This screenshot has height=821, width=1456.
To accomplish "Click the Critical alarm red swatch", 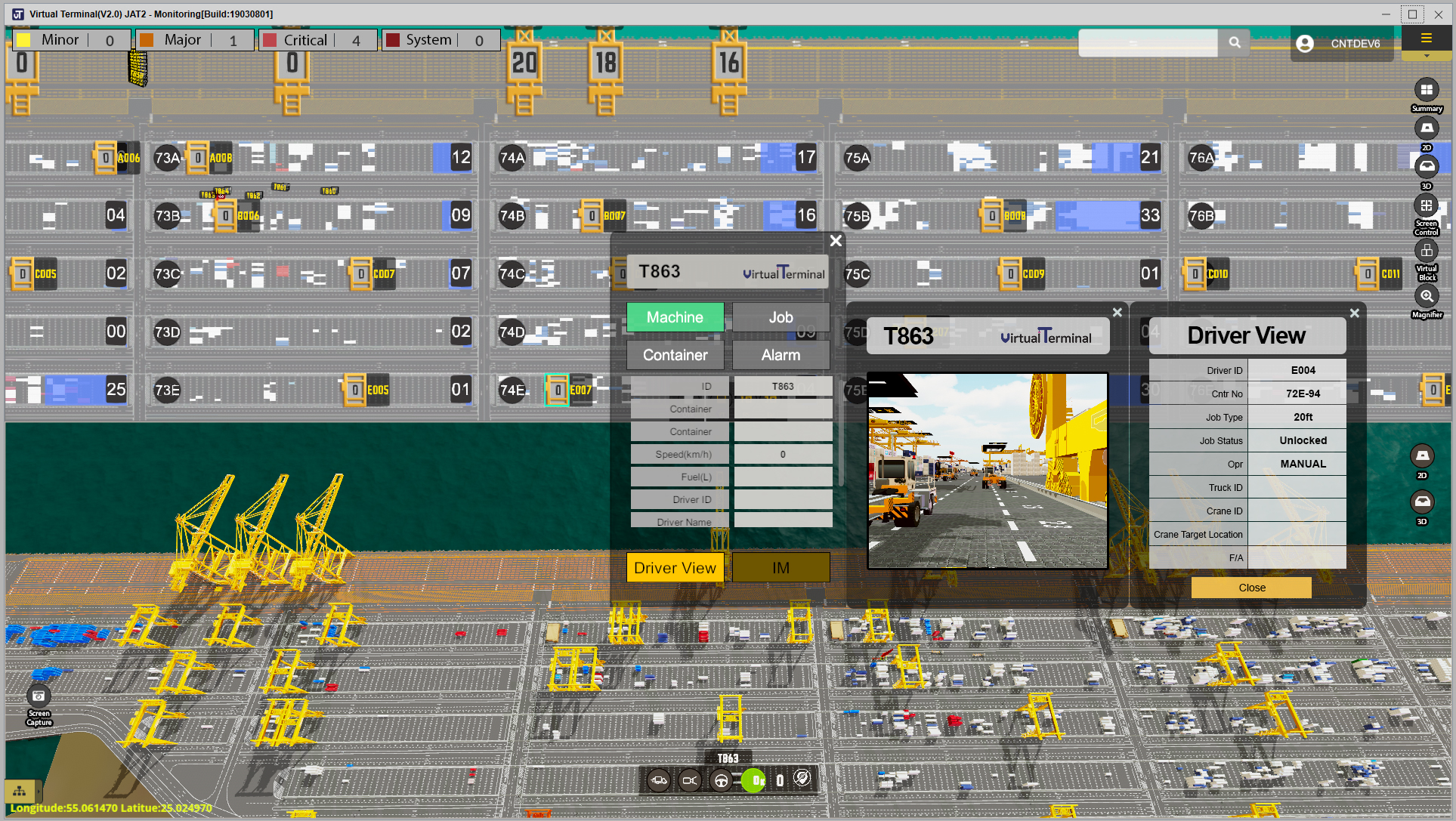I will [270, 40].
